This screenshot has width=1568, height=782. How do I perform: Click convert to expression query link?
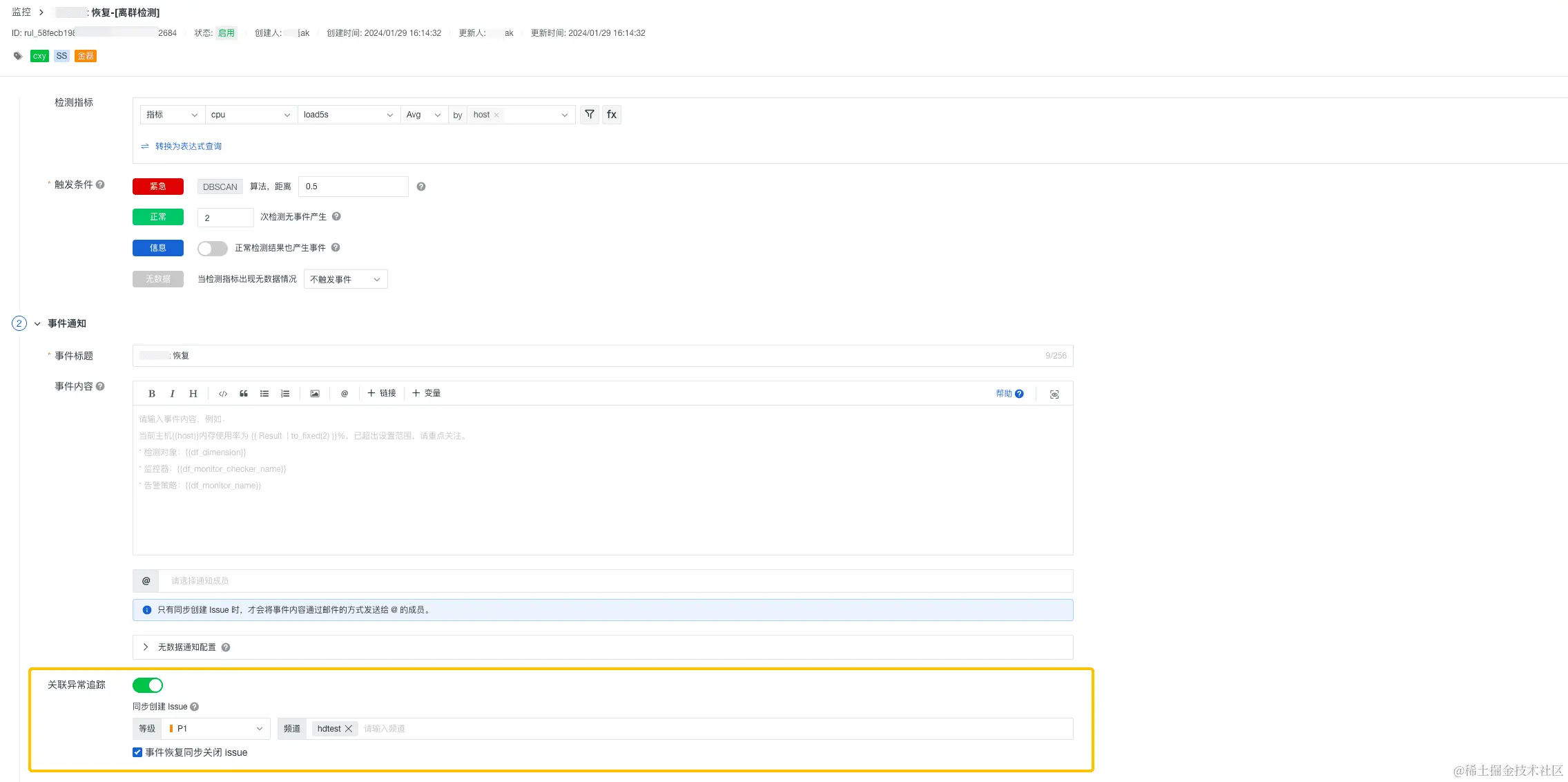[188, 146]
